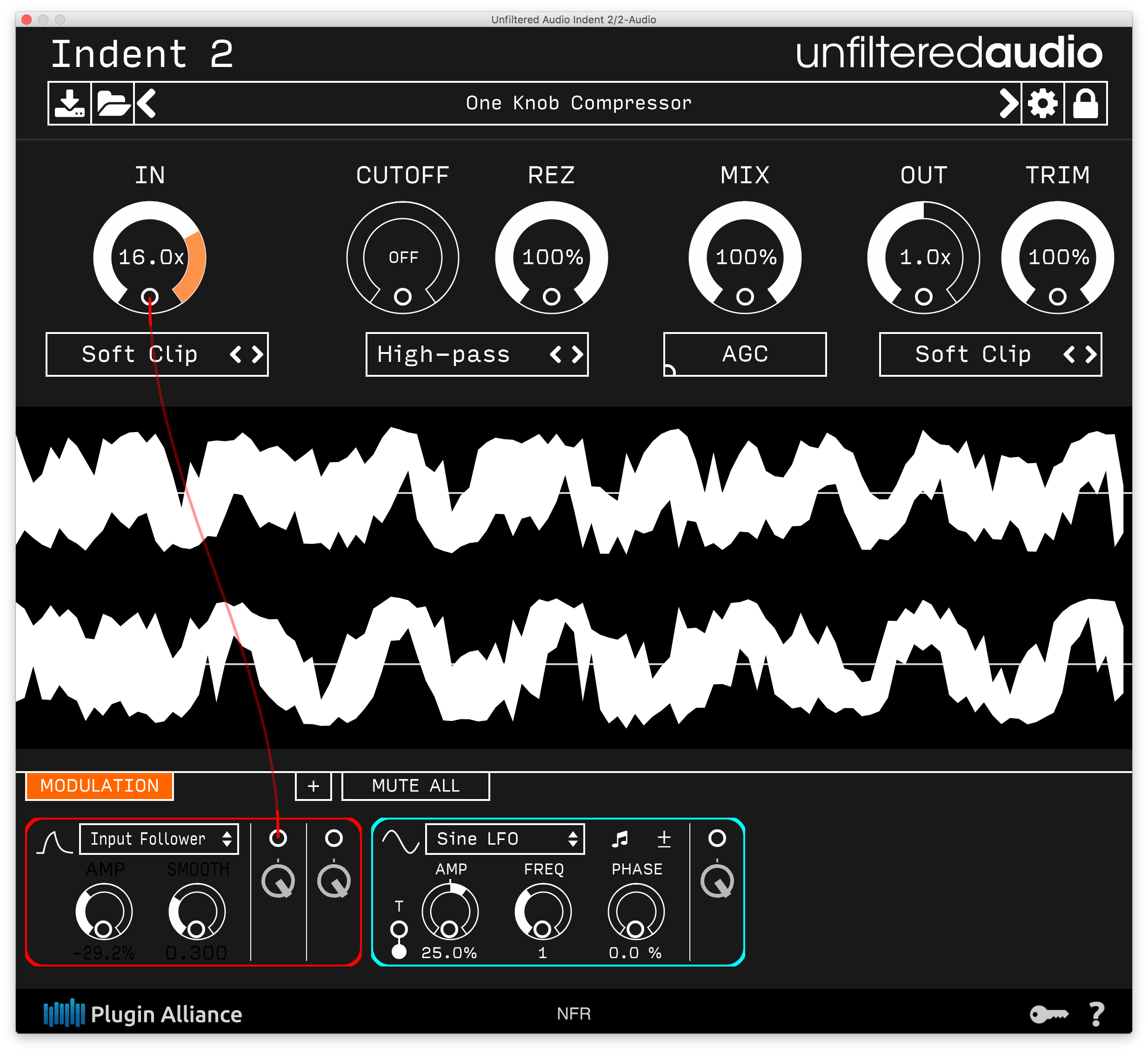
Task: Toggle the preset lock icon
Action: point(1085,103)
